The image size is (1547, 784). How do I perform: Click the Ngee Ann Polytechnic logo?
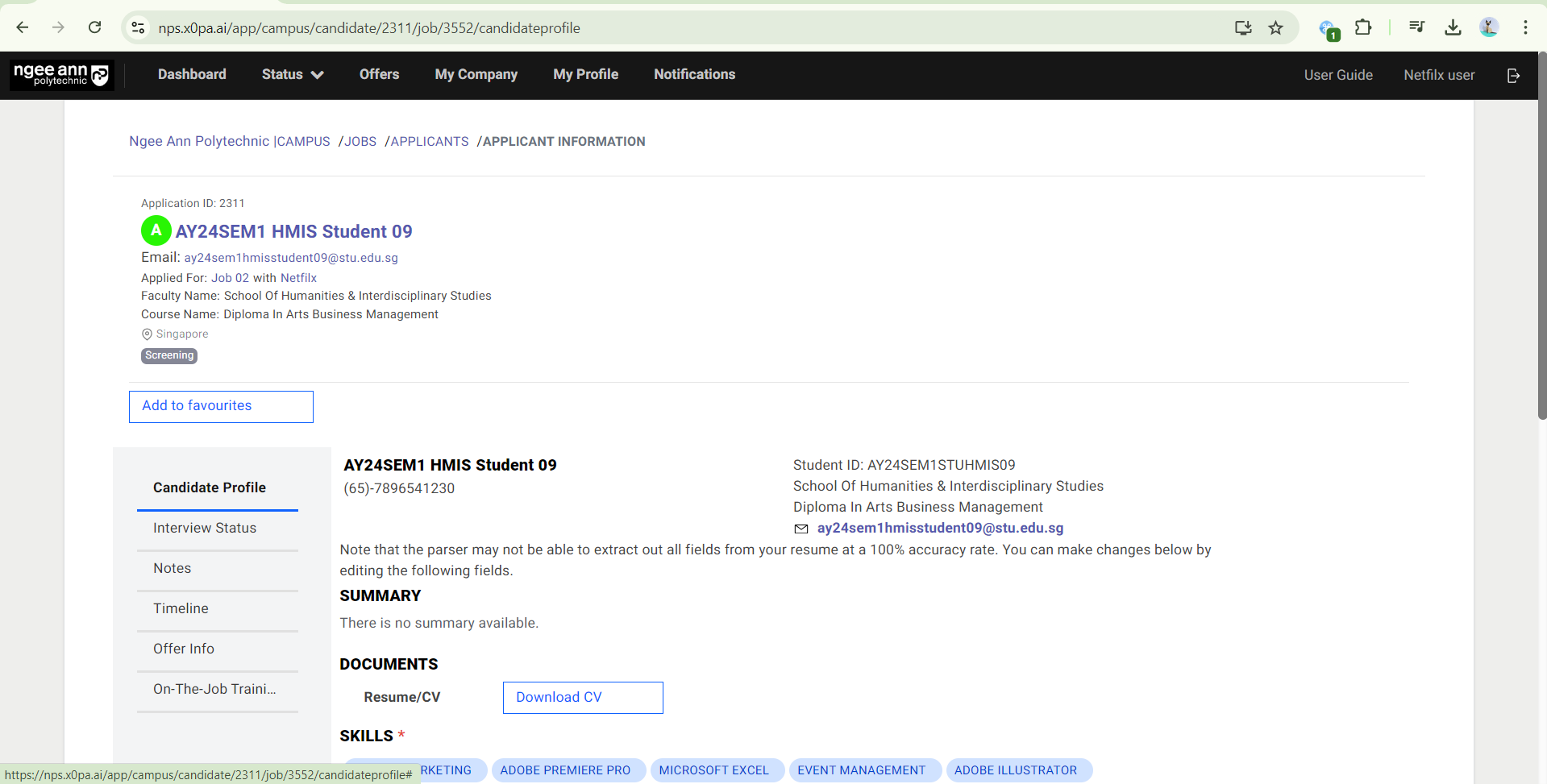coord(61,74)
